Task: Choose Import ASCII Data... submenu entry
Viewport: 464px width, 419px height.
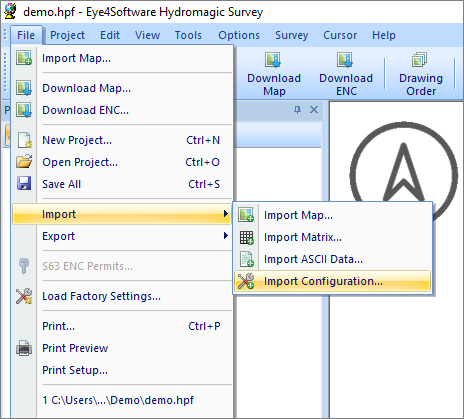Action: click(332, 259)
